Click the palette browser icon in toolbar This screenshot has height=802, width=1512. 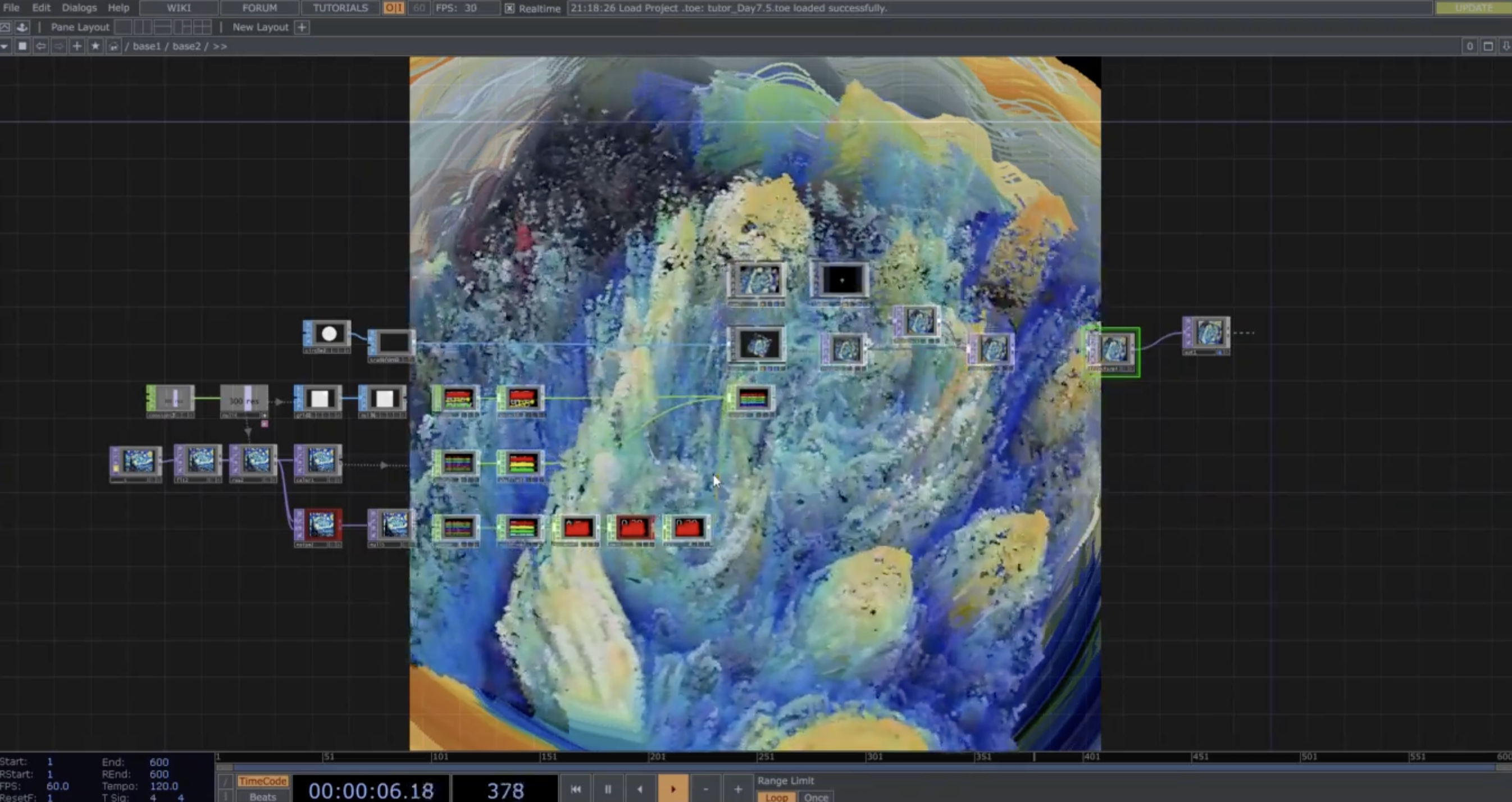tap(5, 27)
